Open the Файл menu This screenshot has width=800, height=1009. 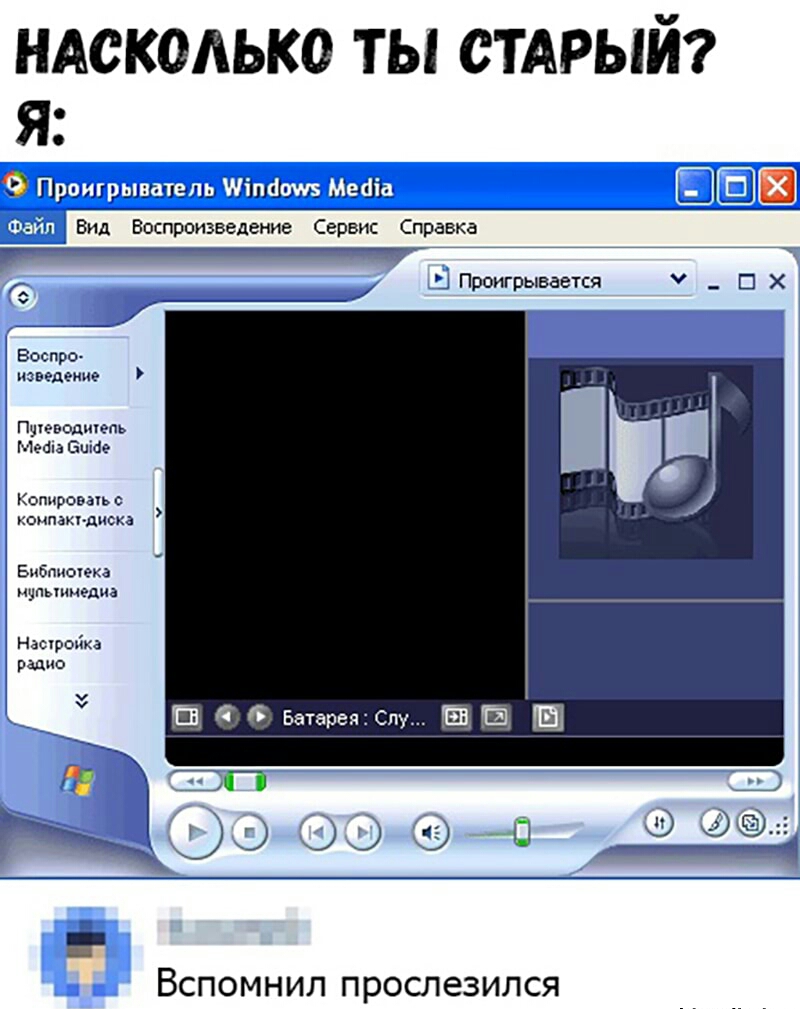click(x=32, y=227)
